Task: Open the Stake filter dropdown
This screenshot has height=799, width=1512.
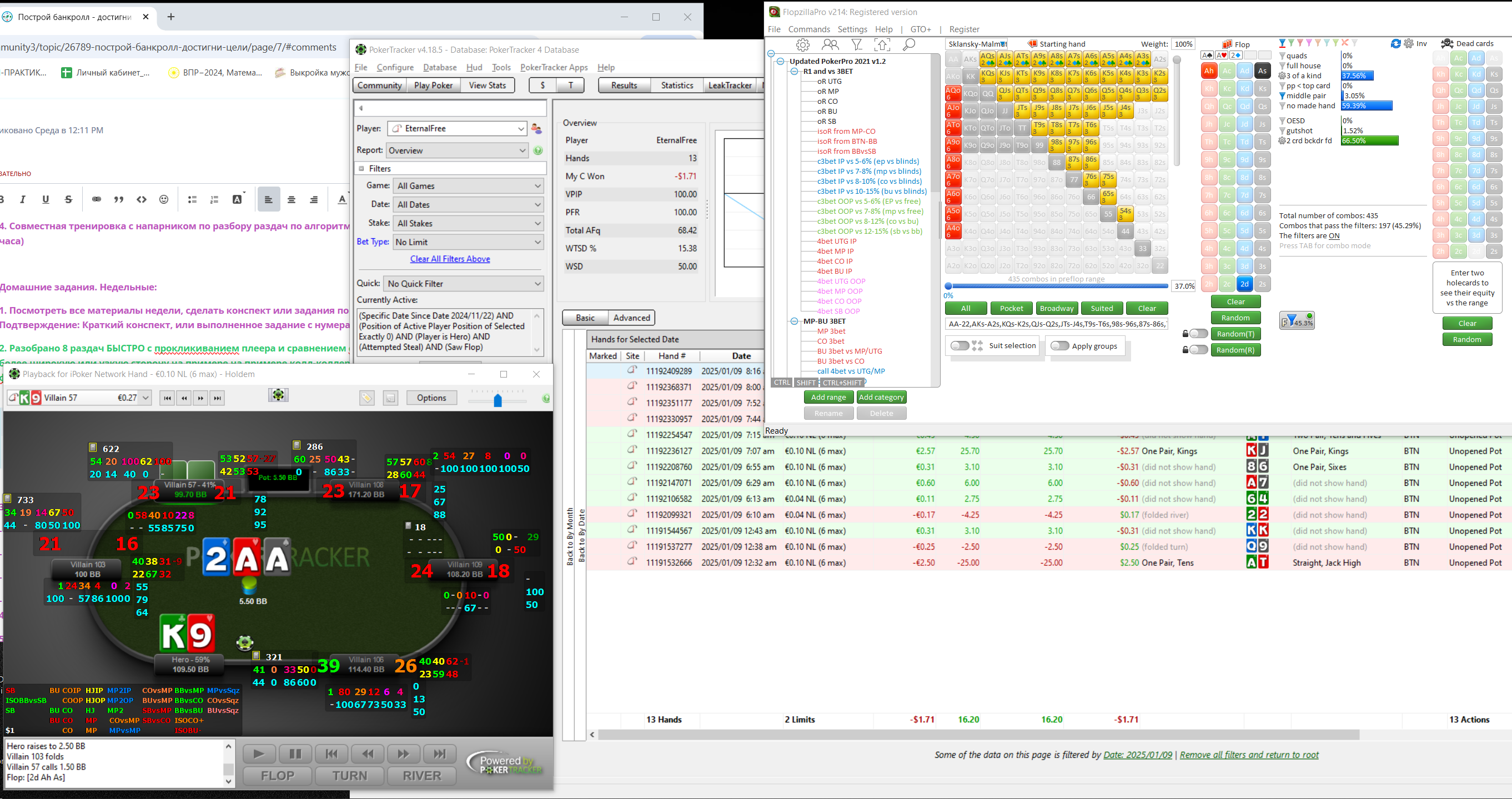Action: click(x=468, y=224)
